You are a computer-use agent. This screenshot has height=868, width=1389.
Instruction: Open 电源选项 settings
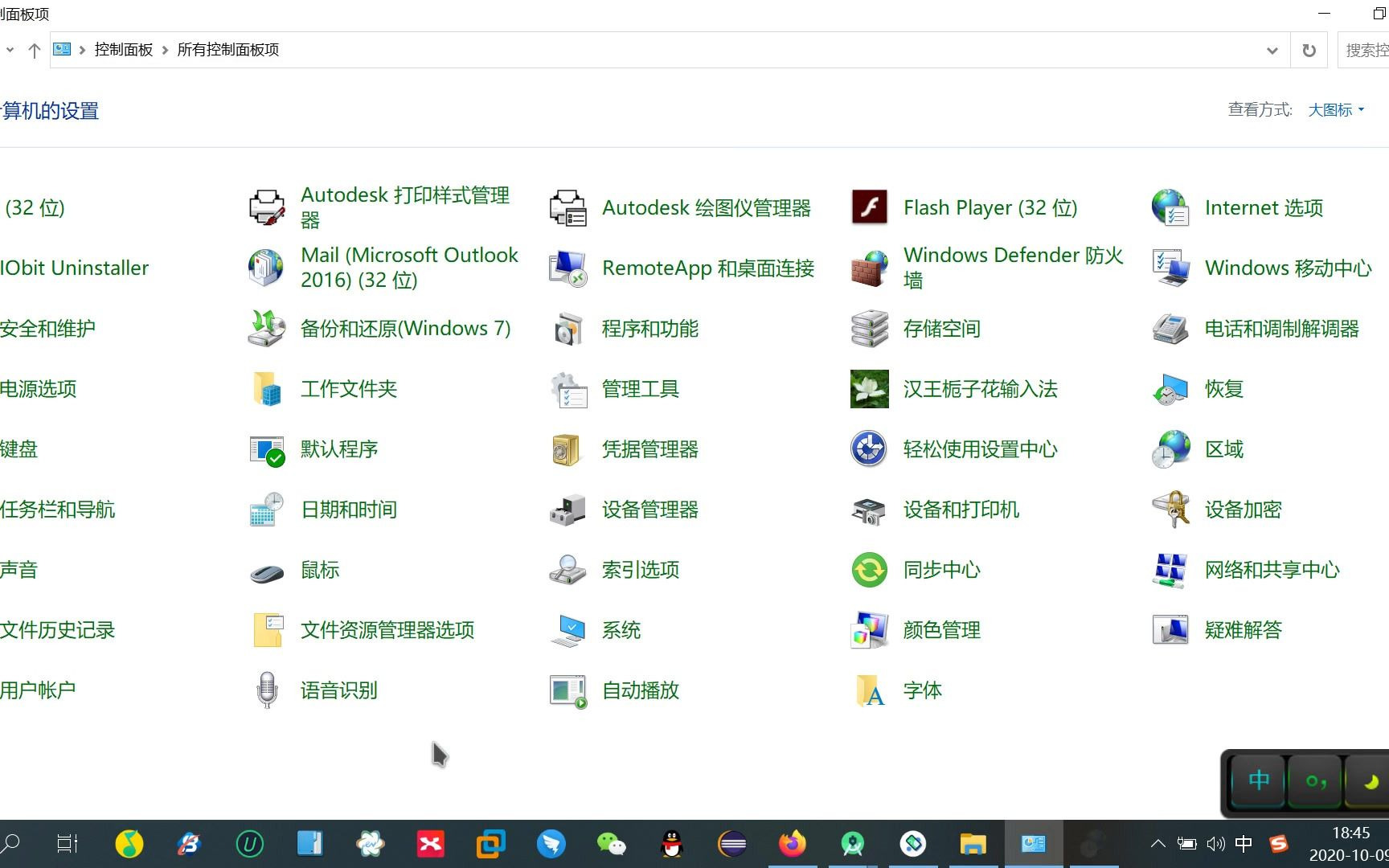click(39, 388)
